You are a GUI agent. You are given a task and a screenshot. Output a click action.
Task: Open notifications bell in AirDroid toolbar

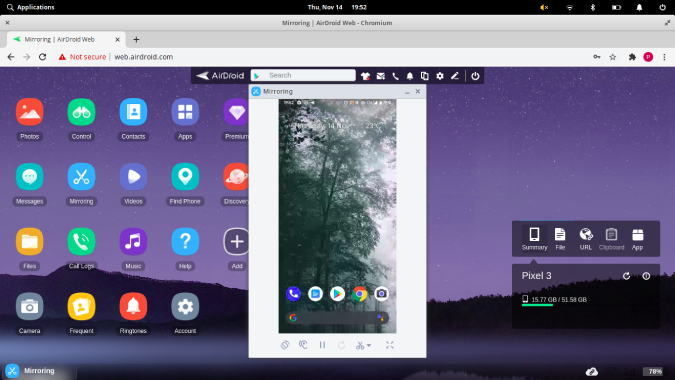[410, 76]
